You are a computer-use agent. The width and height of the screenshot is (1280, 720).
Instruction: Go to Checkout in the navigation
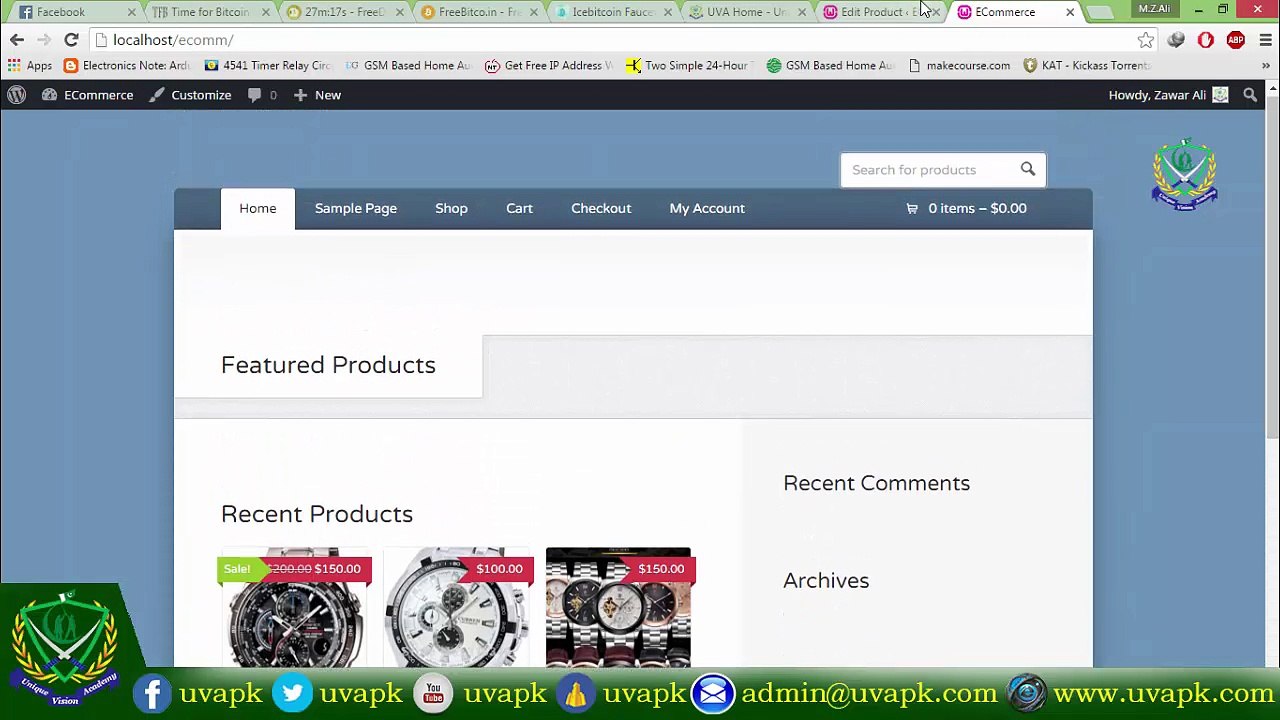pyautogui.click(x=601, y=208)
